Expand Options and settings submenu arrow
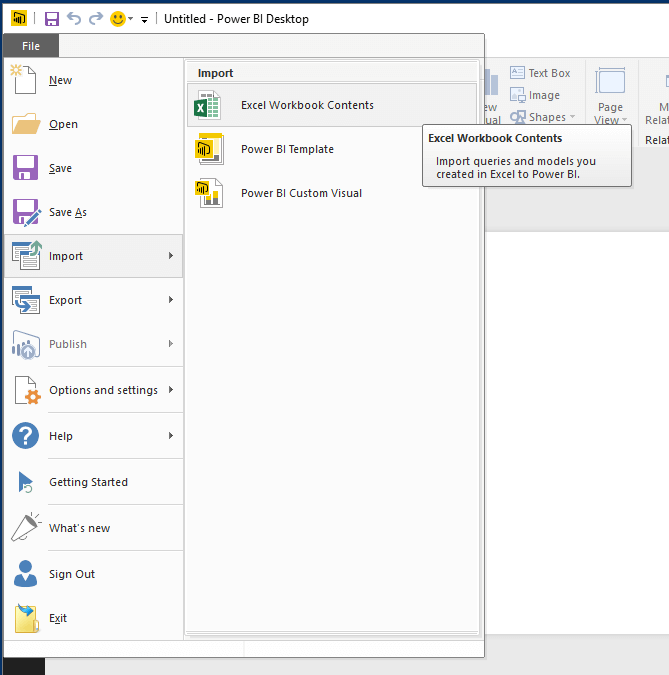The image size is (669, 675). click(x=171, y=390)
